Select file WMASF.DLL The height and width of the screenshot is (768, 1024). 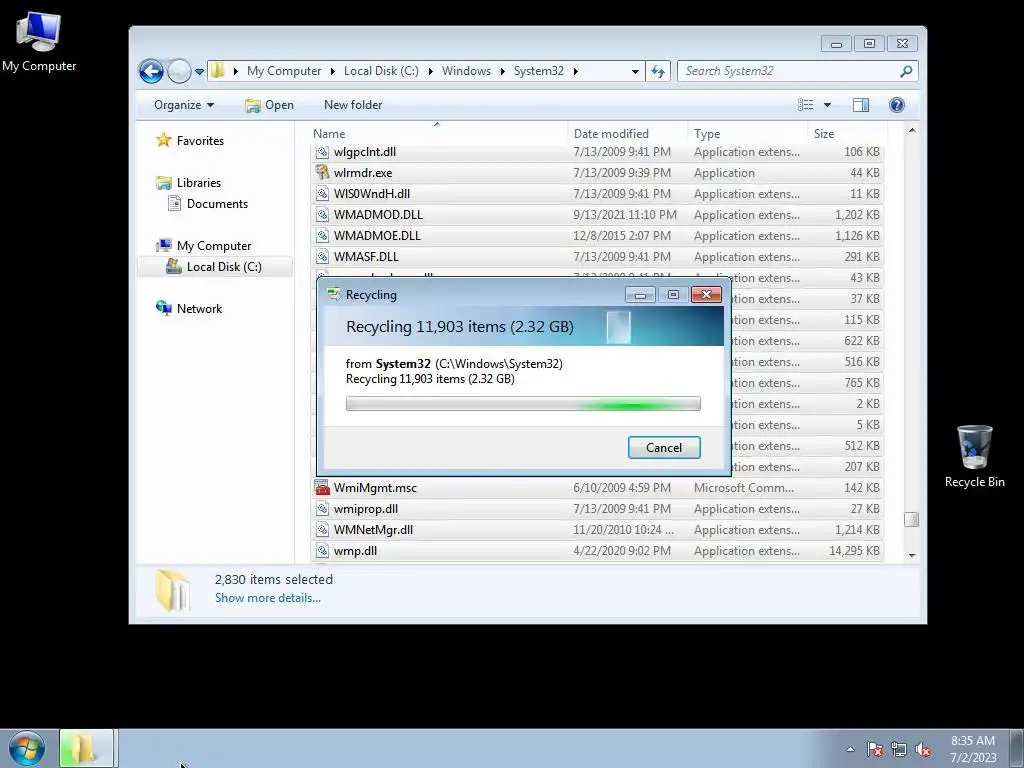coord(596,256)
